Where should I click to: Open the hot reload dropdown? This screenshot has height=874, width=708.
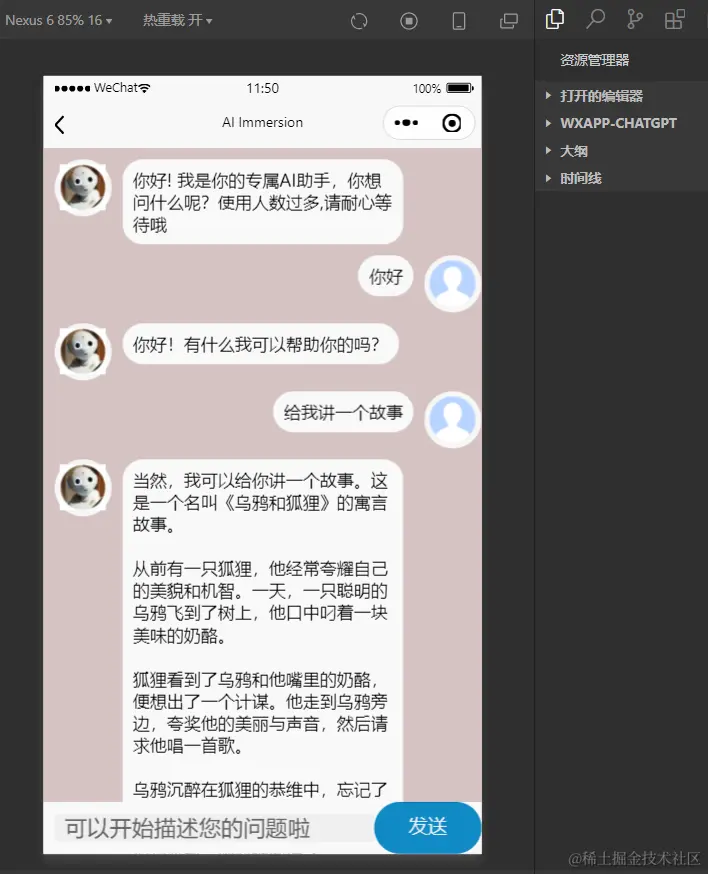(177, 21)
